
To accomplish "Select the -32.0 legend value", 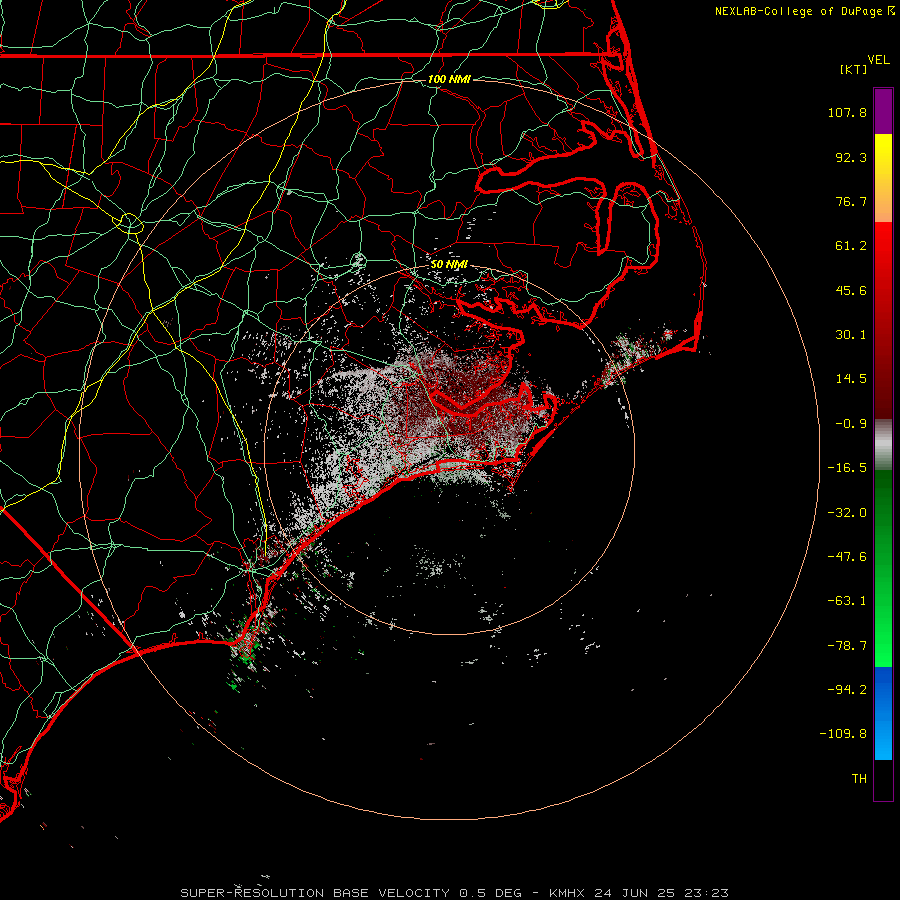I will (x=847, y=513).
